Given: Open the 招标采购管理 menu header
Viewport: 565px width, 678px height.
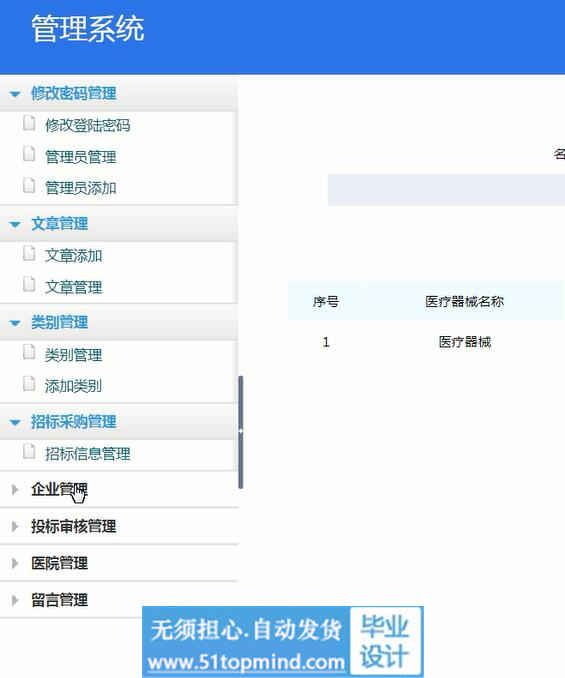Looking at the screenshot, I should click(73, 422).
